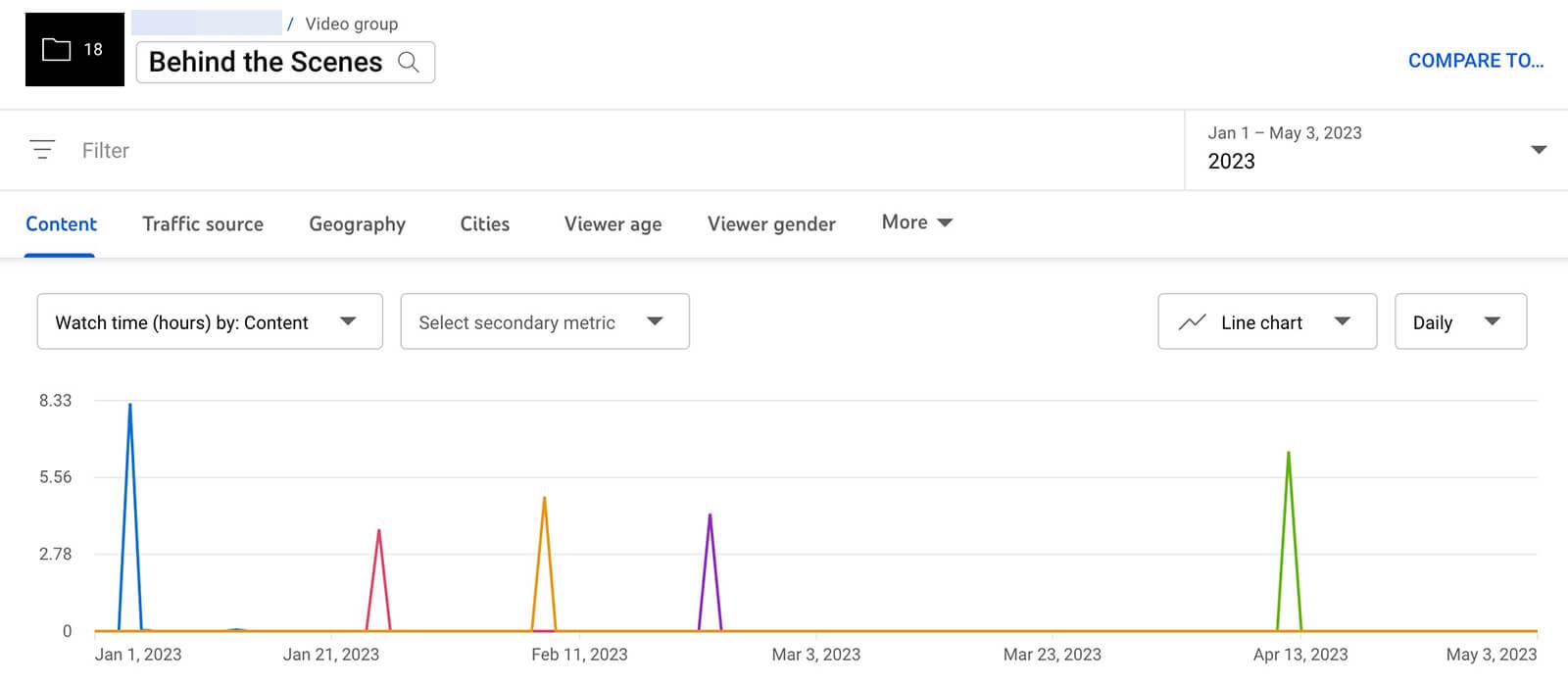Open Watch time (hours) by Content dropdown
The height and width of the screenshot is (685, 1568).
[209, 322]
